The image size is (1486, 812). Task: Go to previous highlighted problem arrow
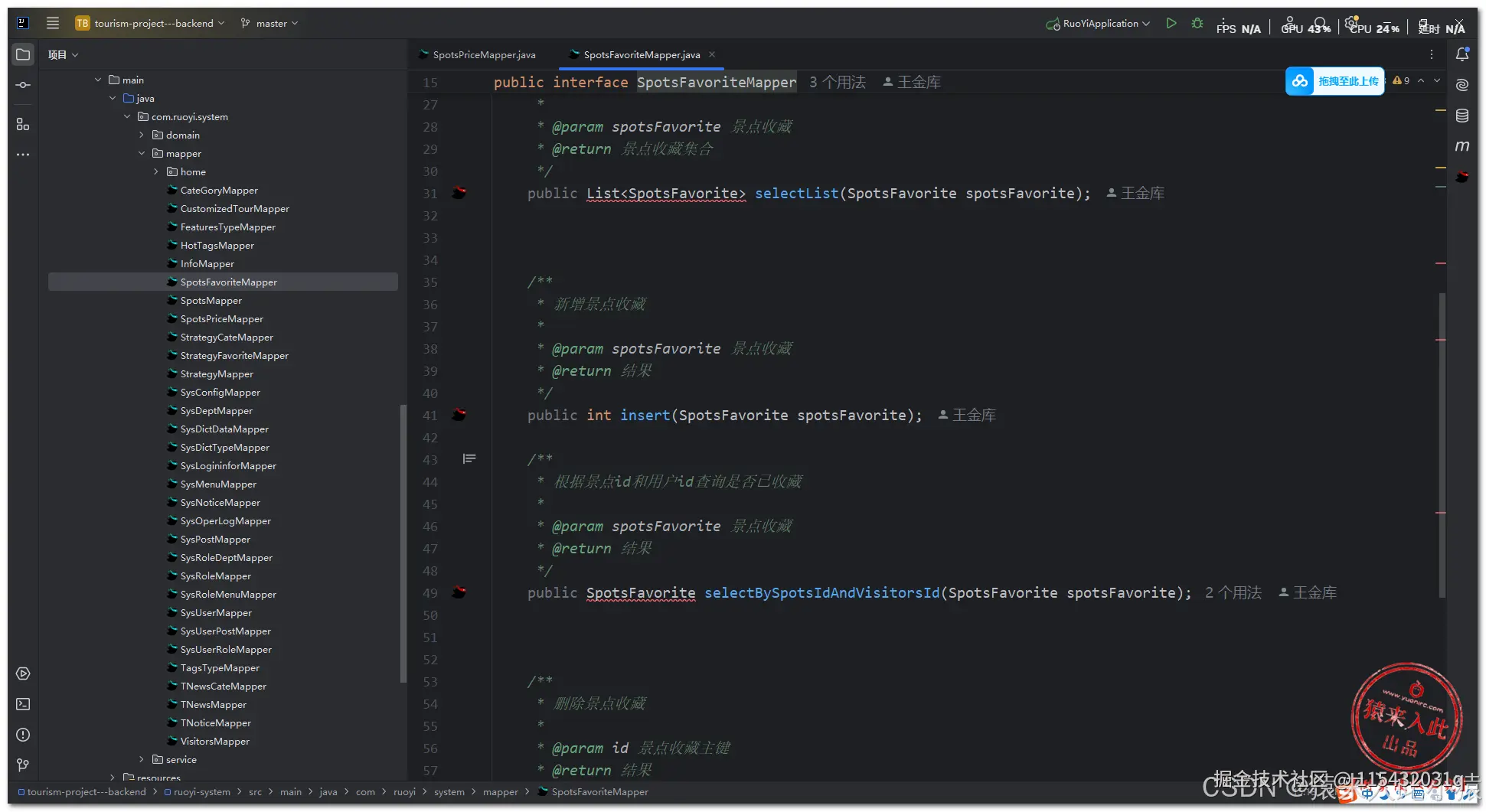point(1421,80)
